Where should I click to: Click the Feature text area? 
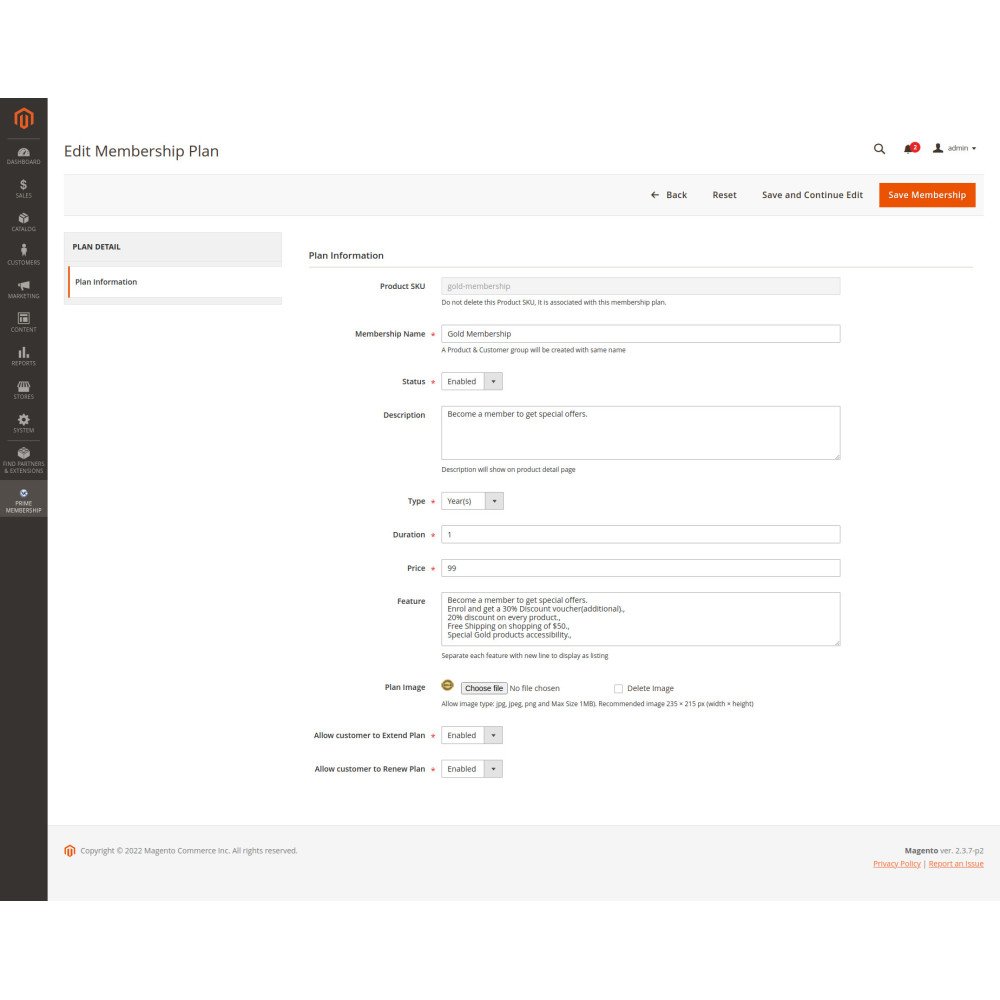pyautogui.click(x=640, y=619)
